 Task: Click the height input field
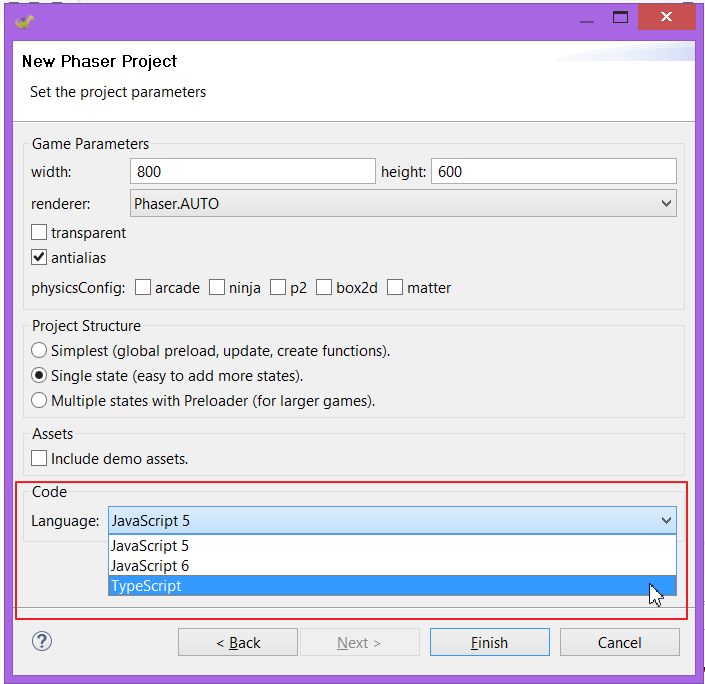coord(554,171)
